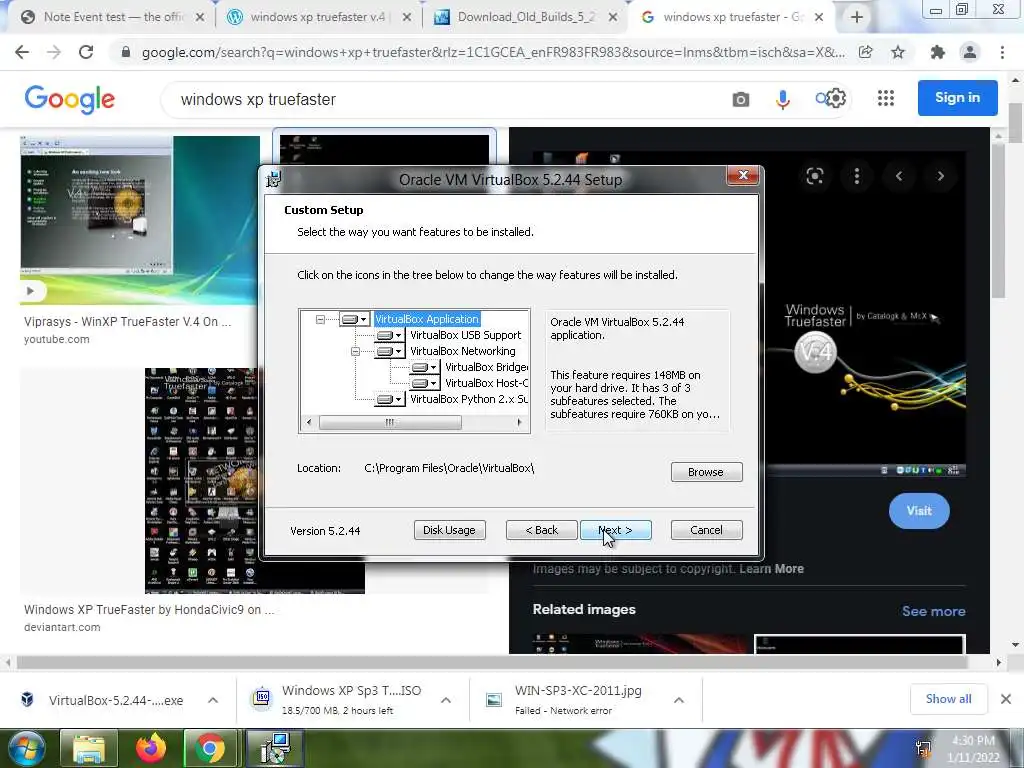The height and width of the screenshot is (768, 1024).
Task: Close the downloads bar
Action: pyautogui.click(x=1006, y=699)
